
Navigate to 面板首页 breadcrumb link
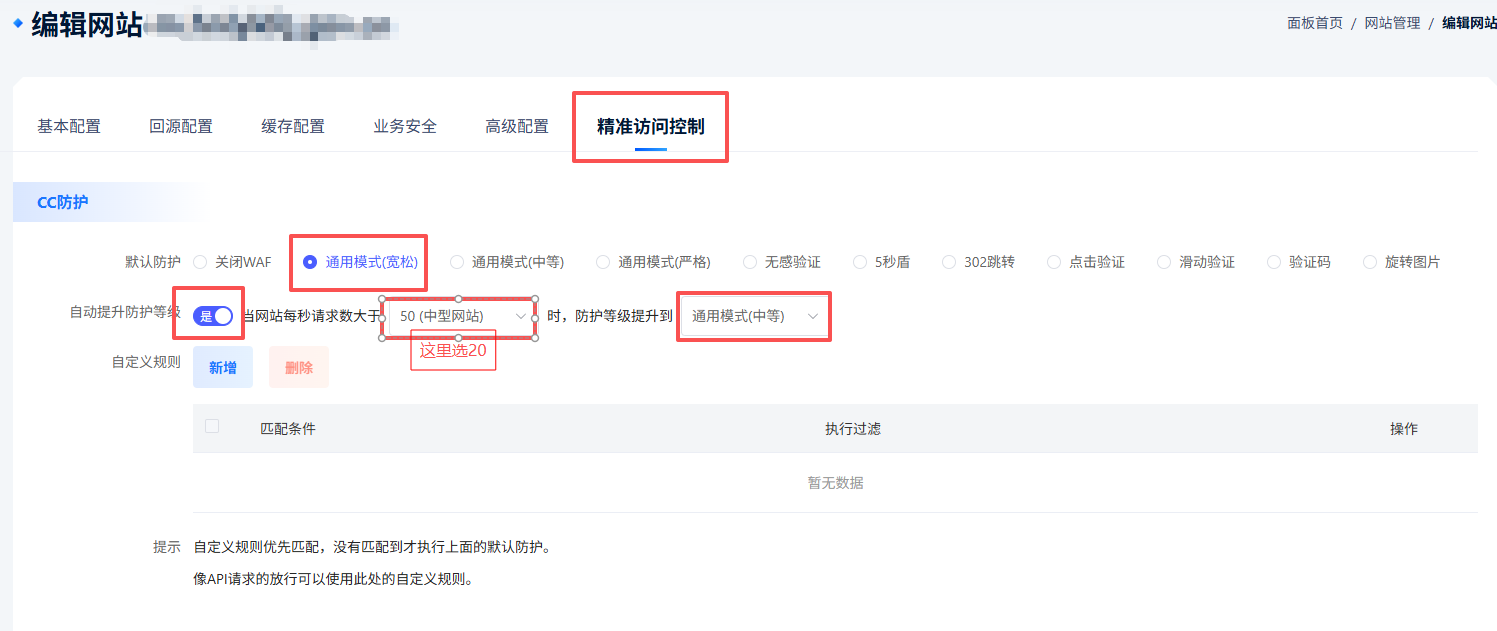click(x=1315, y=23)
